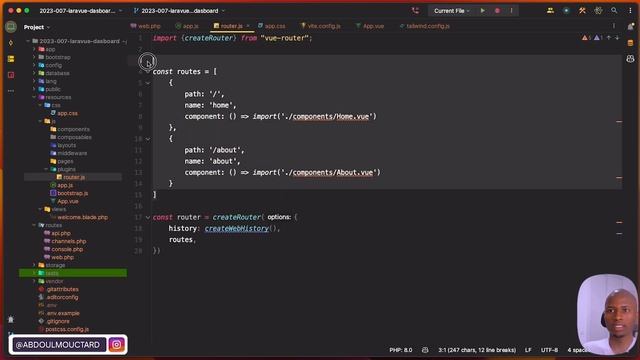Click the error stripe mark beside Home.vue
Screen dimensions: 640x360
(x=619, y=122)
